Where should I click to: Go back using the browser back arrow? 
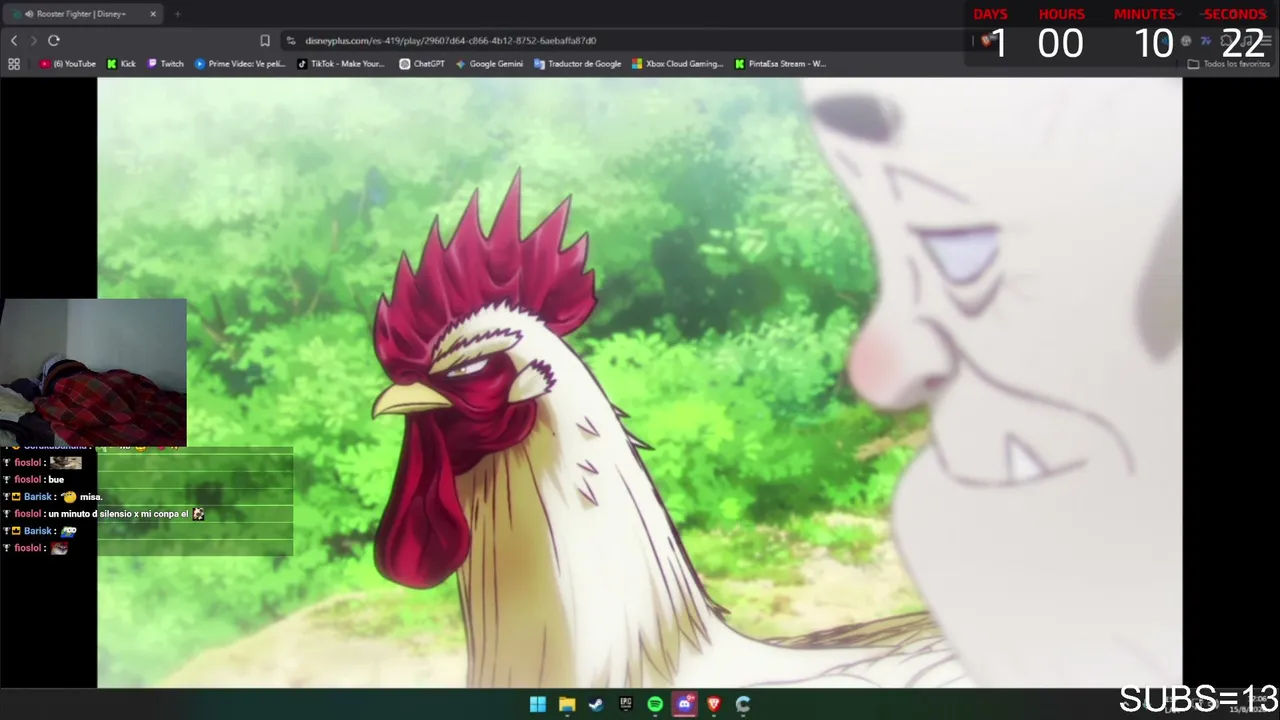(14, 40)
